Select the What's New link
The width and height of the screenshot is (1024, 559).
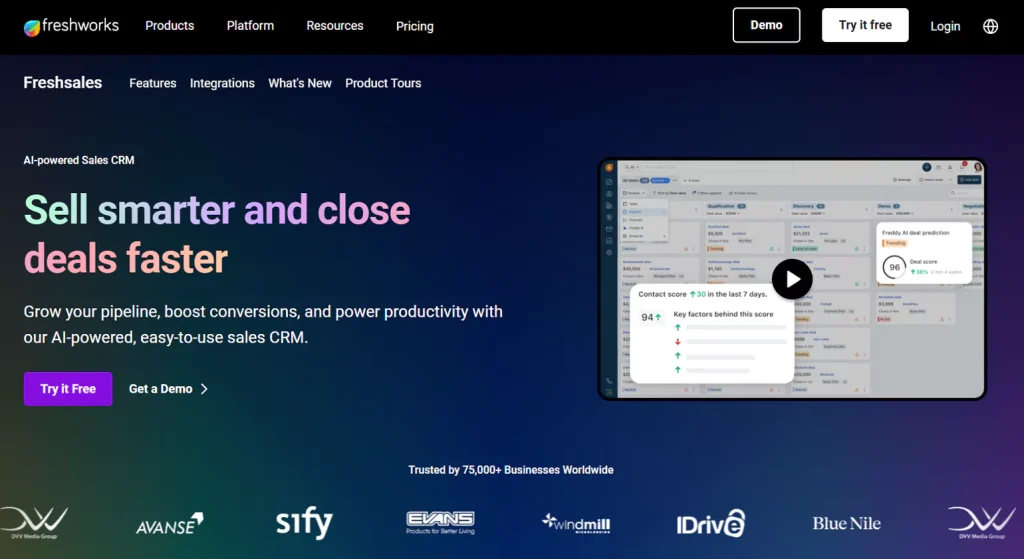[299, 83]
